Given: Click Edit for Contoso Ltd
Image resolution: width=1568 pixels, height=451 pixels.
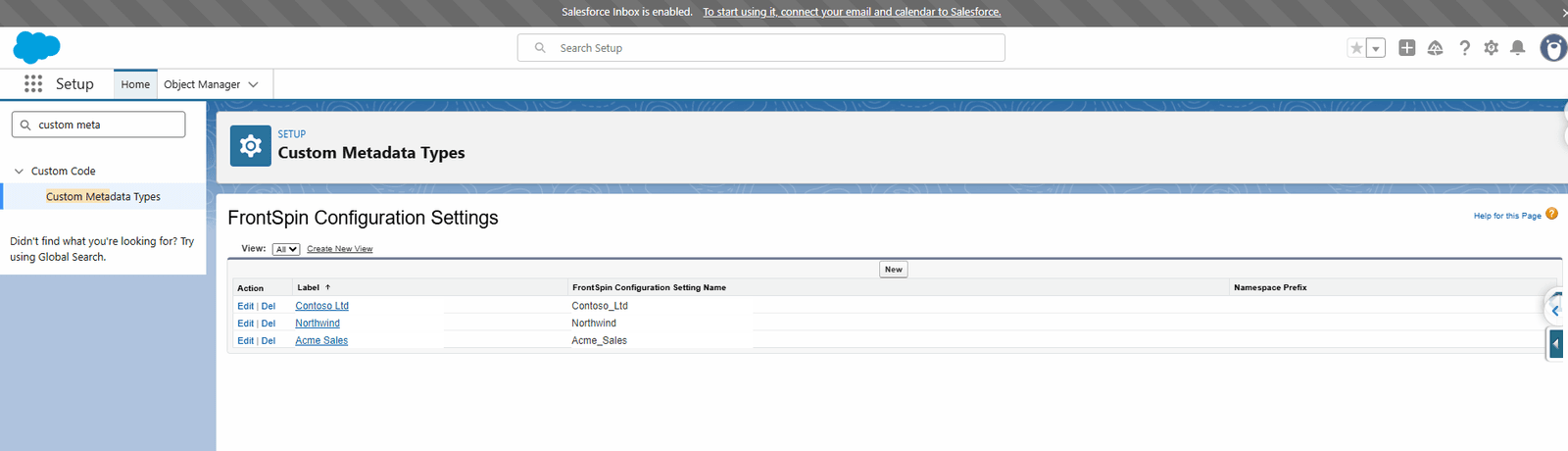Looking at the screenshot, I should point(245,306).
